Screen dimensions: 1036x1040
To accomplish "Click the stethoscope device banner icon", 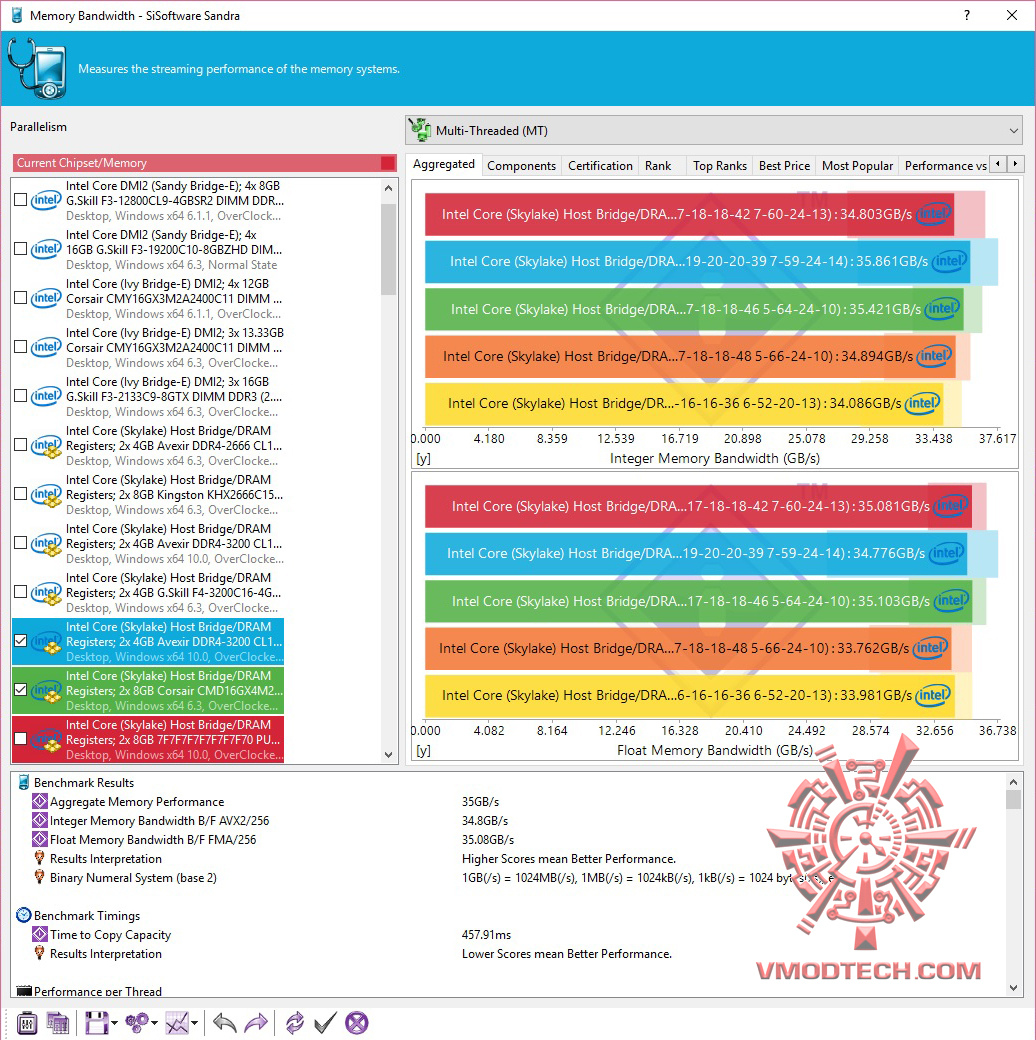I will 37,68.
